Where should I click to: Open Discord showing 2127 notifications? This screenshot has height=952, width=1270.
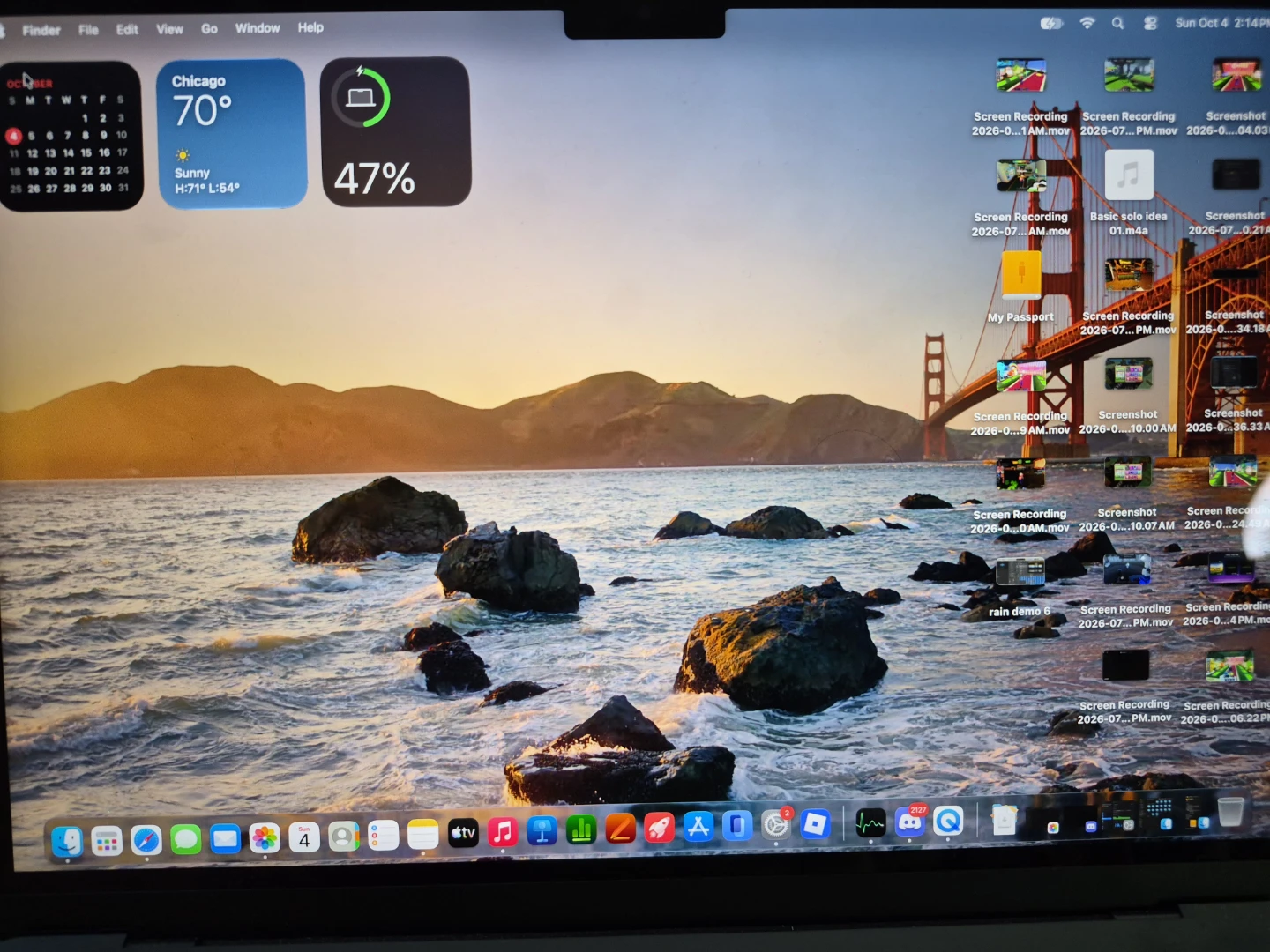coord(909,822)
